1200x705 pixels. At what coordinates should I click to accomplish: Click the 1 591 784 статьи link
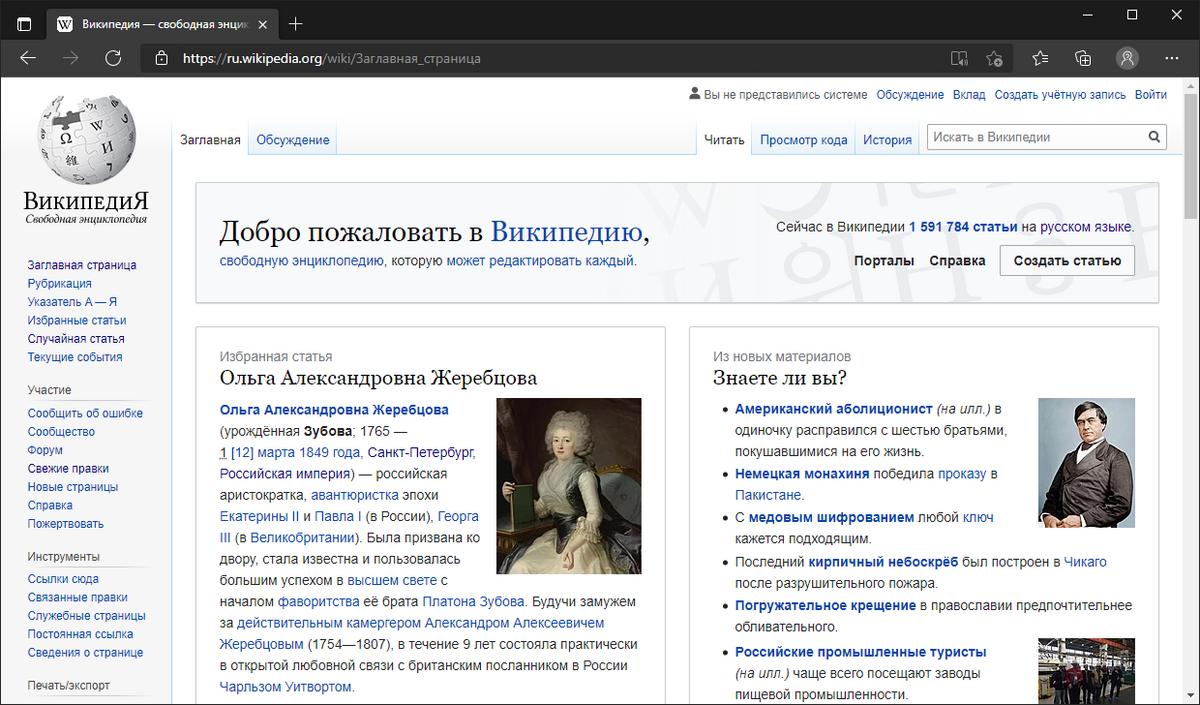[x=962, y=227]
